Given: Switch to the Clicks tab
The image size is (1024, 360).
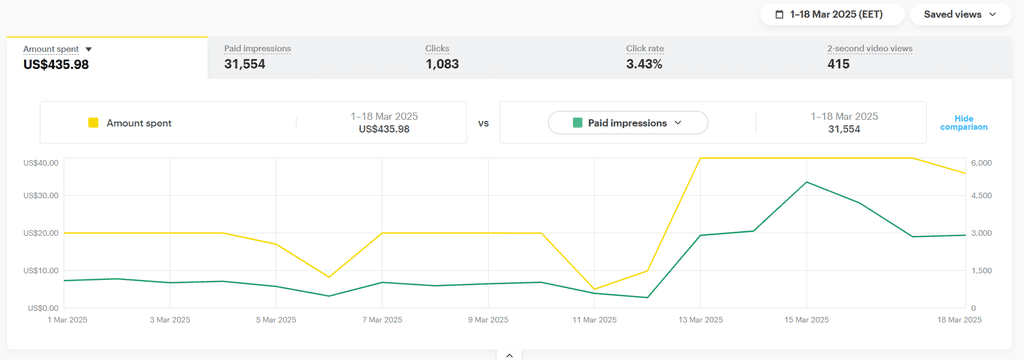Looking at the screenshot, I should (509, 57).
